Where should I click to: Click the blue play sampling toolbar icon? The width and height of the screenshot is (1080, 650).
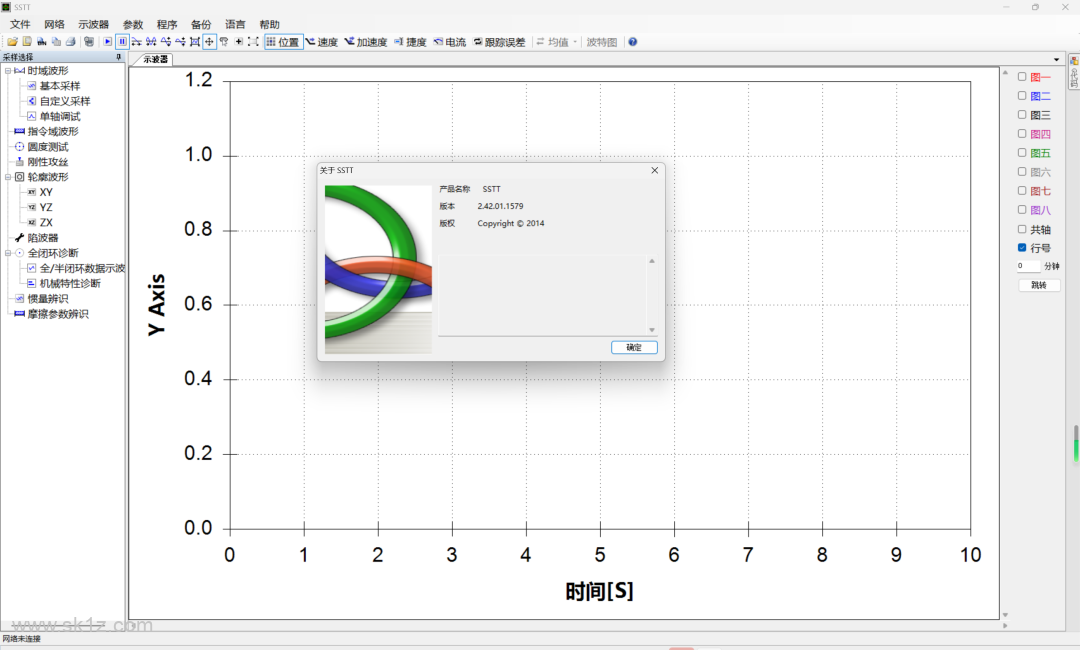click(x=107, y=42)
